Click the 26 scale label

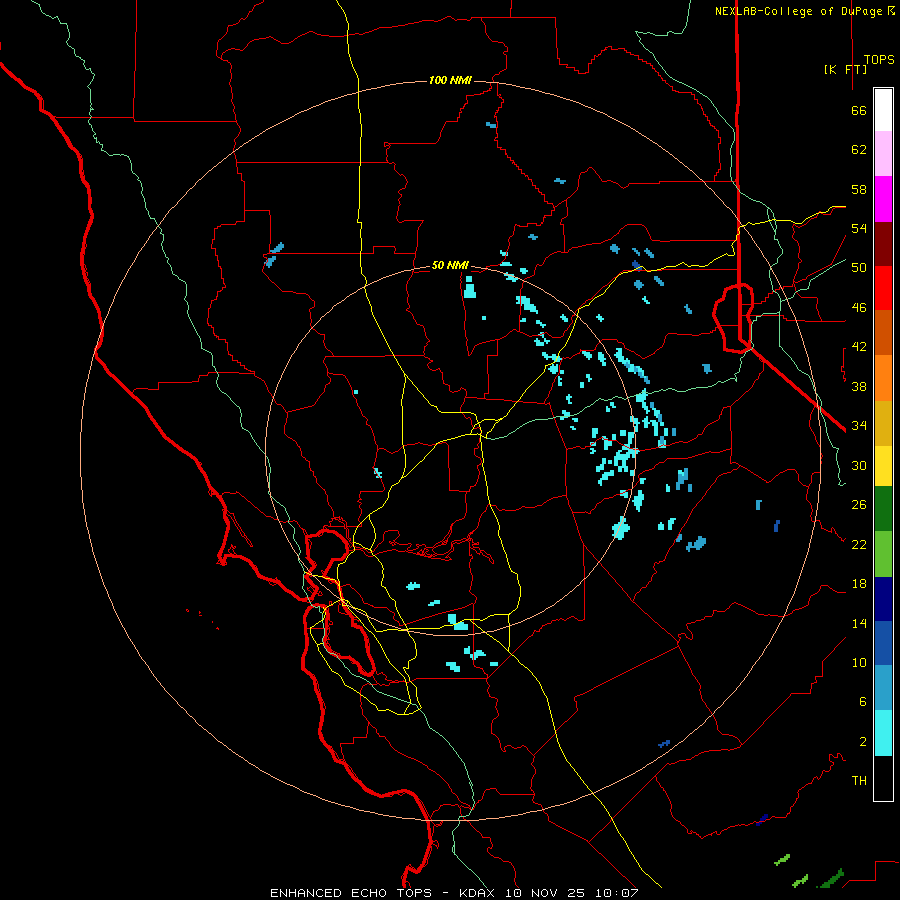[859, 505]
